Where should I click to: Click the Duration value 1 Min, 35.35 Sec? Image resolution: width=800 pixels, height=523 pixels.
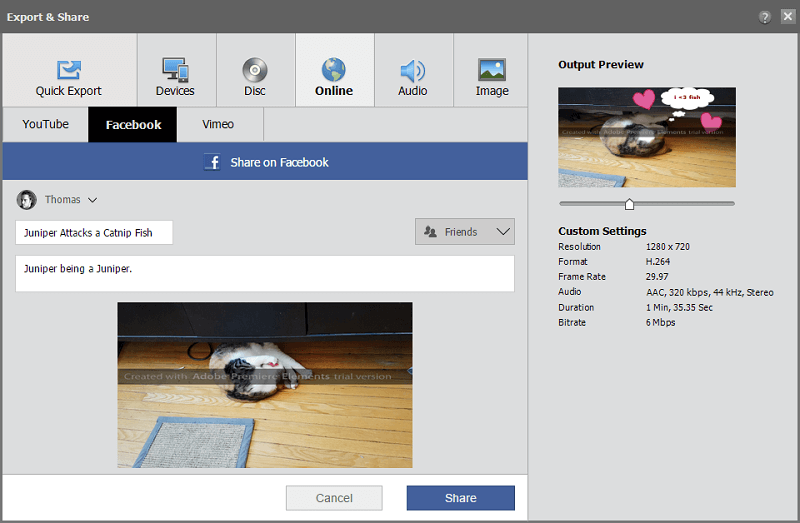(x=679, y=307)
